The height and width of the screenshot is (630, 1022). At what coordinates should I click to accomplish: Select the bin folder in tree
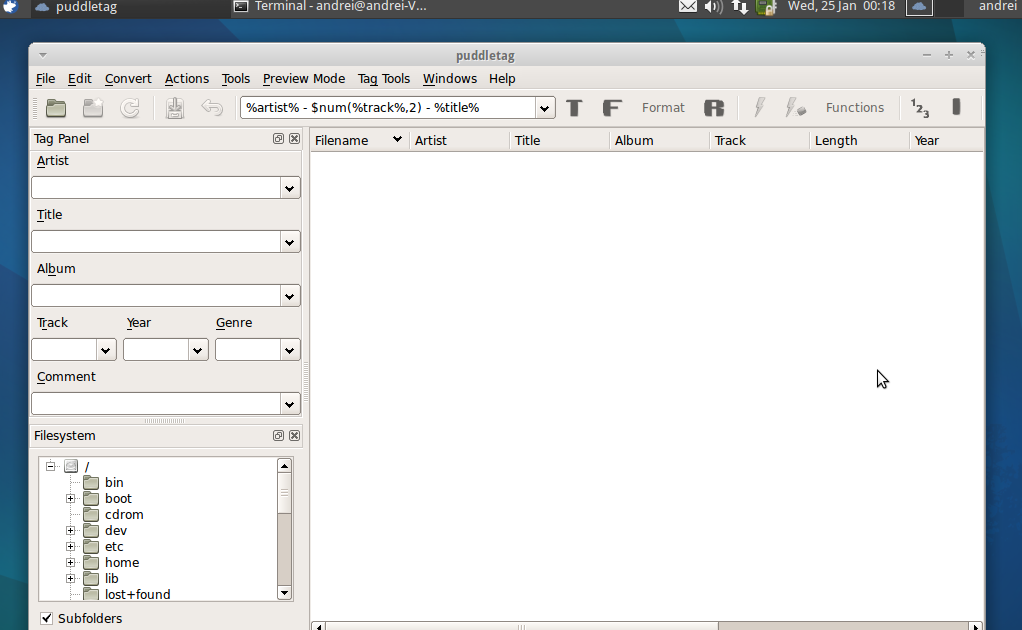114,483
